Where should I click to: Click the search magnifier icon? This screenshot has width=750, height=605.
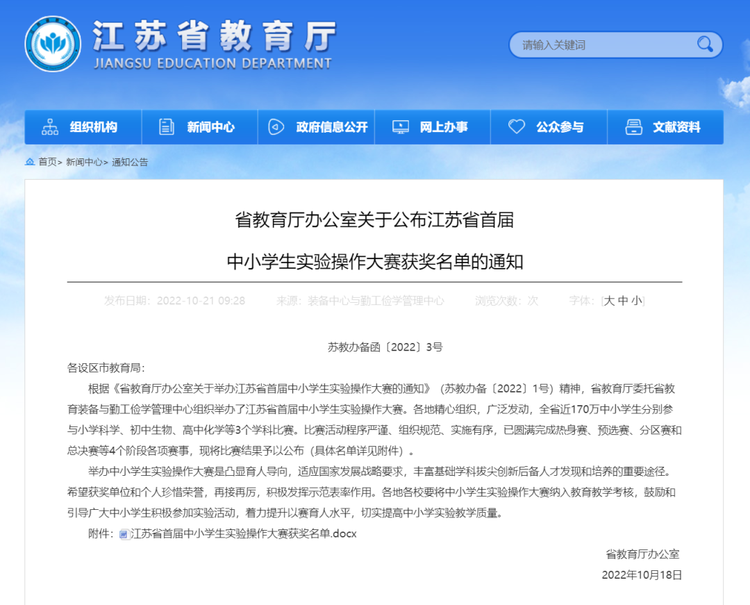coord(705,44)
